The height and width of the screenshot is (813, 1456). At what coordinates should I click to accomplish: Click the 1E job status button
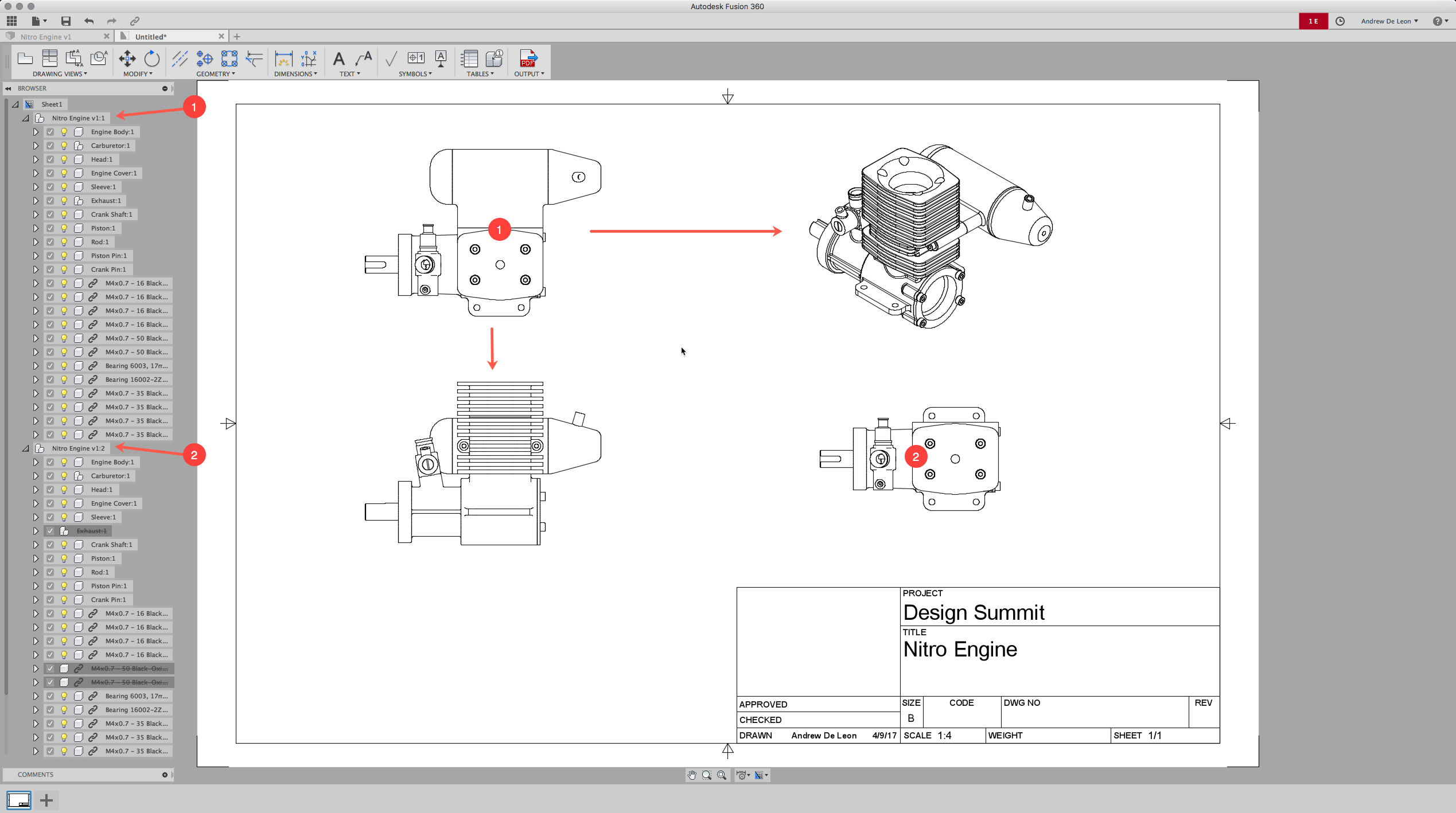pyautogui.click(x=1313, y=21)
